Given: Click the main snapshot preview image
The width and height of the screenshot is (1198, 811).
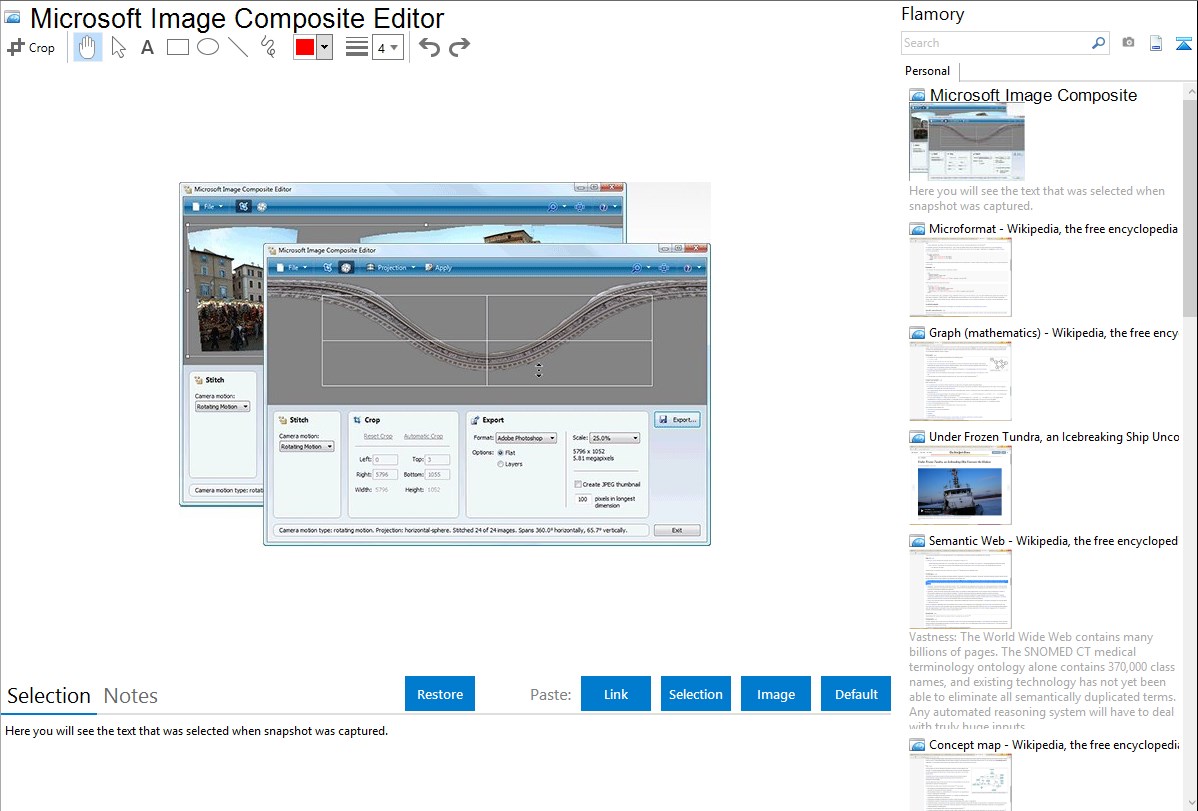Looking at the screenshot, I should pos(445,364).
